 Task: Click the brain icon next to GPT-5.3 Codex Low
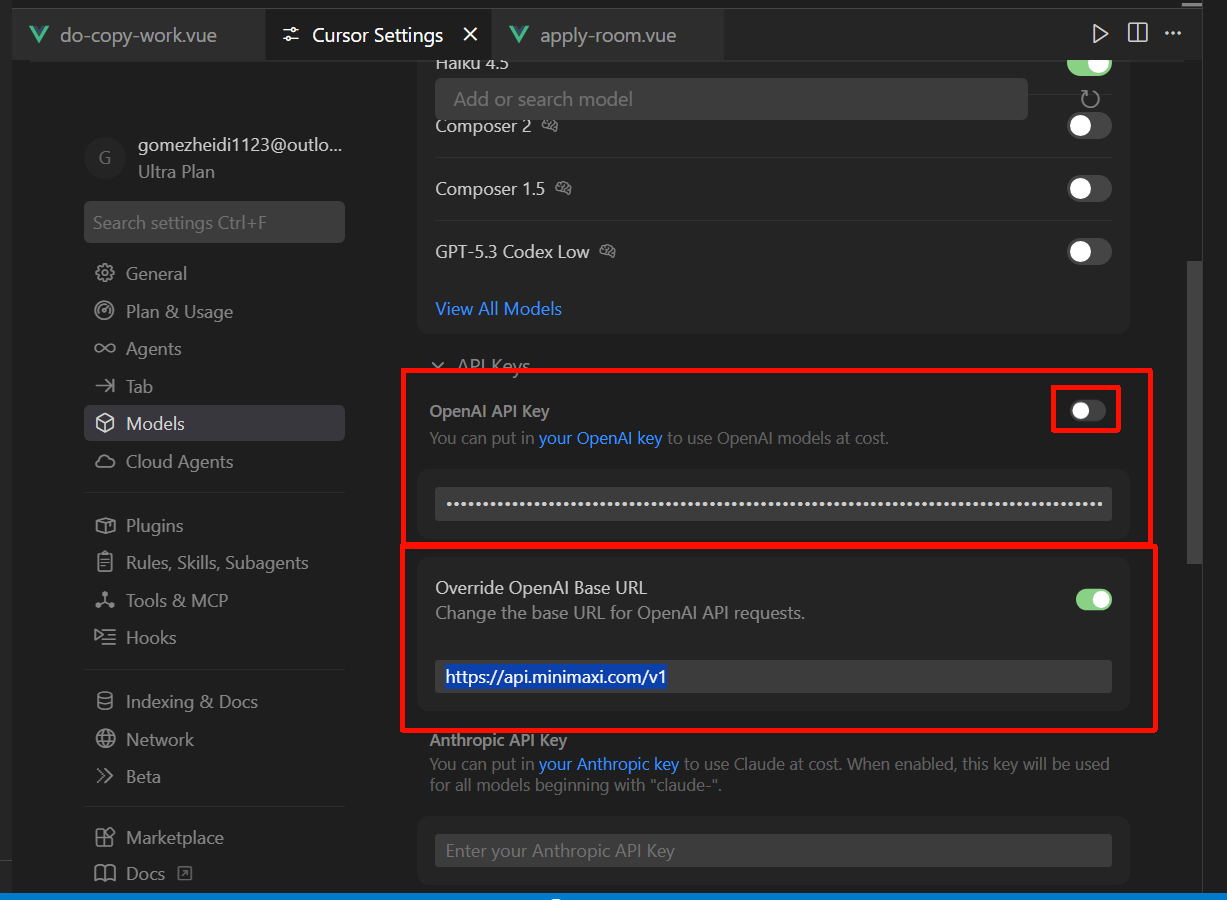pos(607,251)
